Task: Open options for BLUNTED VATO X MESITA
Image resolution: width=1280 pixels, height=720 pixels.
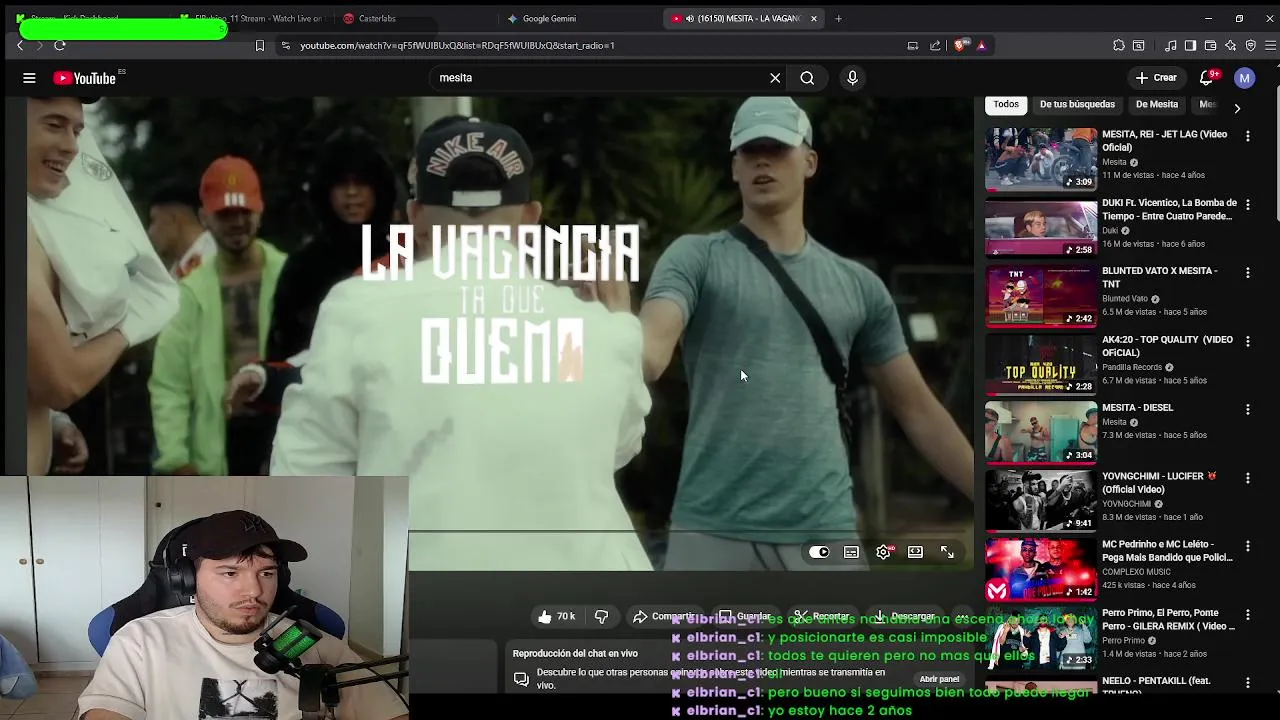Action: [1247, 272]
